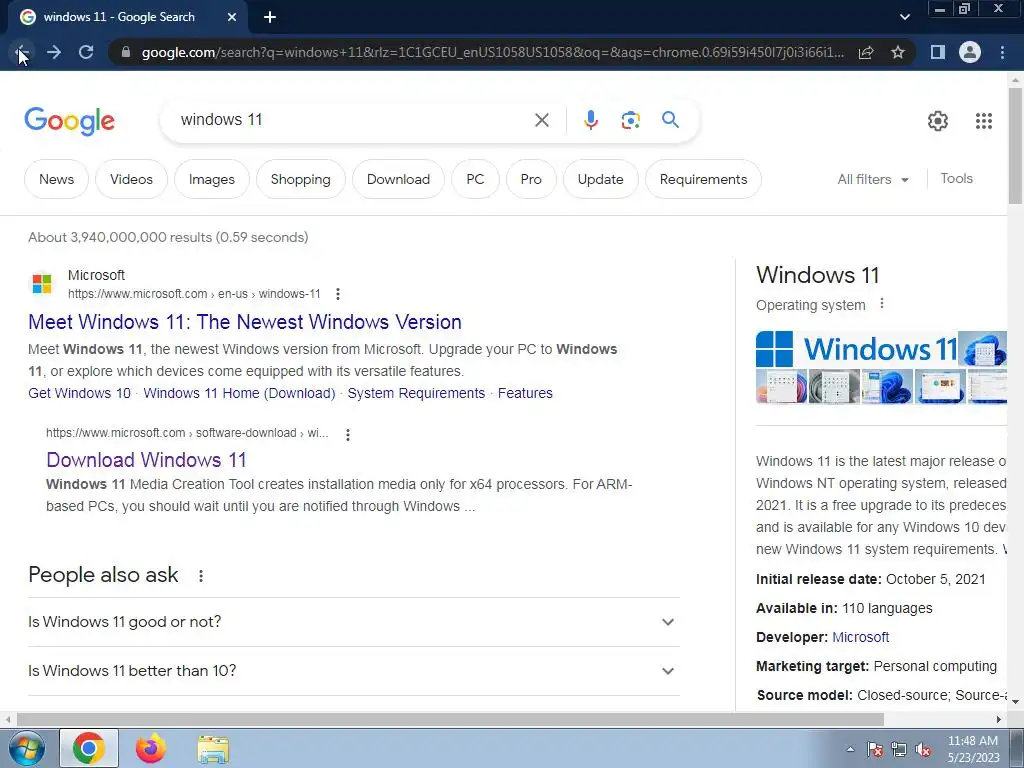1024x768 pixels.
Task: Select the Download filter chip
Action: (x=398, y=179)
